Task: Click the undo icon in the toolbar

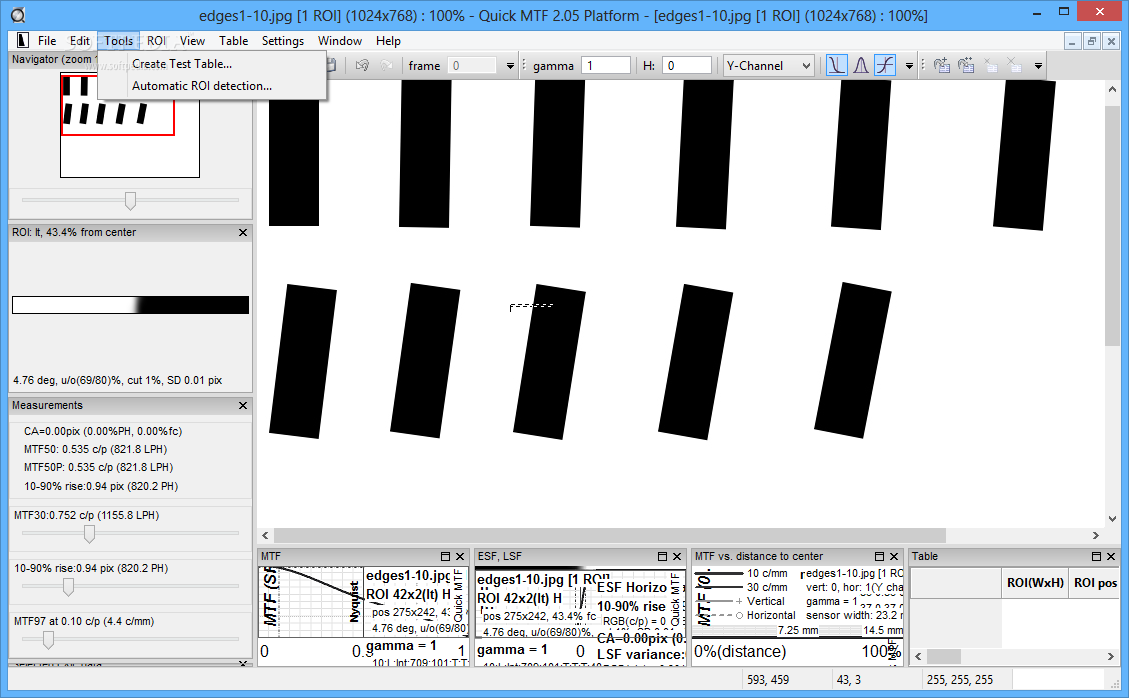Action: coord(362,66)
